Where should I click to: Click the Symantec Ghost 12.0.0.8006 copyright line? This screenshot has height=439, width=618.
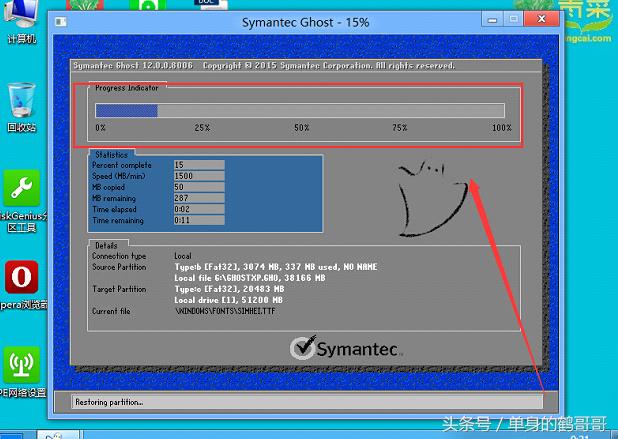point(264,65)
